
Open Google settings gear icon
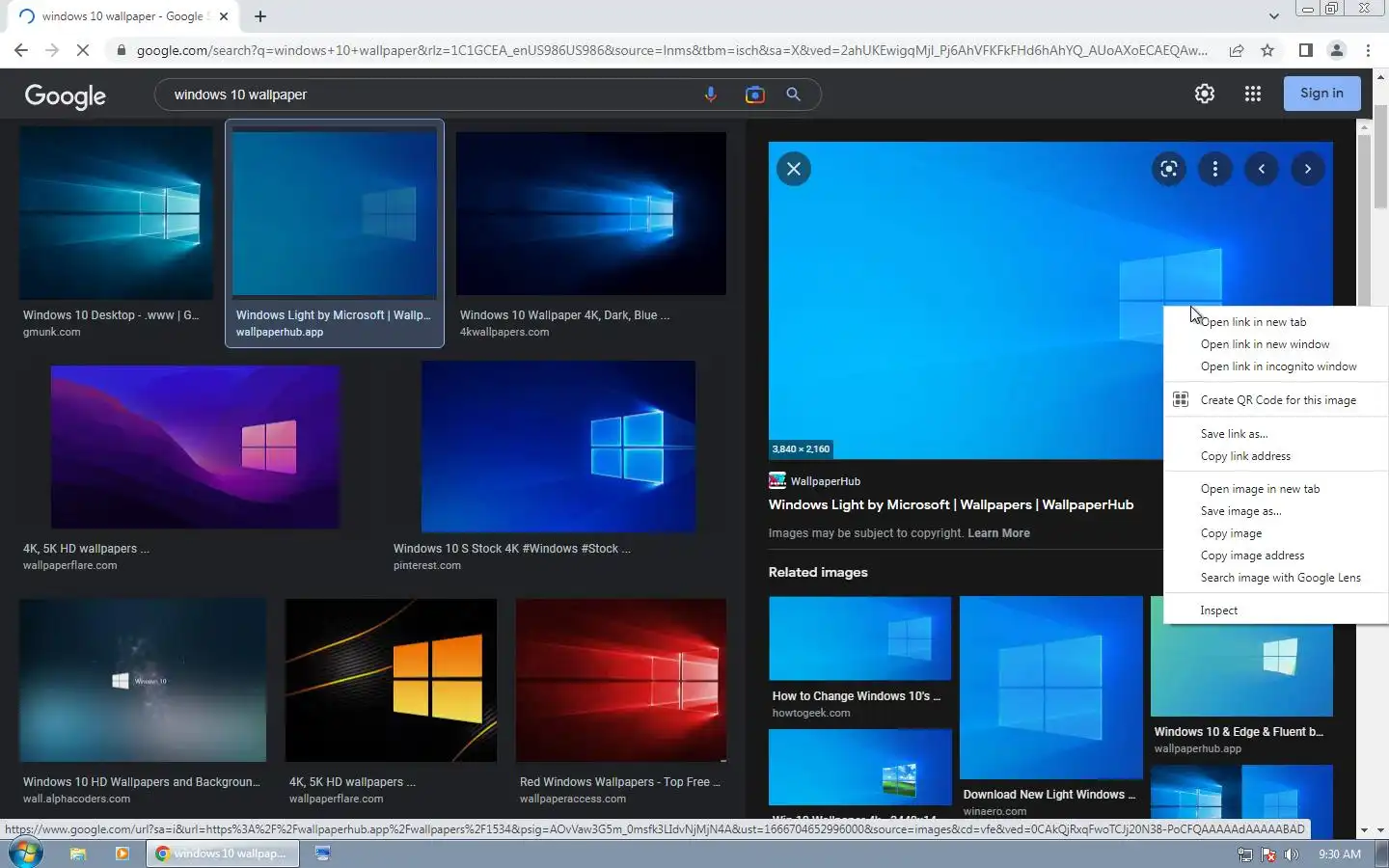[1204, 94]
